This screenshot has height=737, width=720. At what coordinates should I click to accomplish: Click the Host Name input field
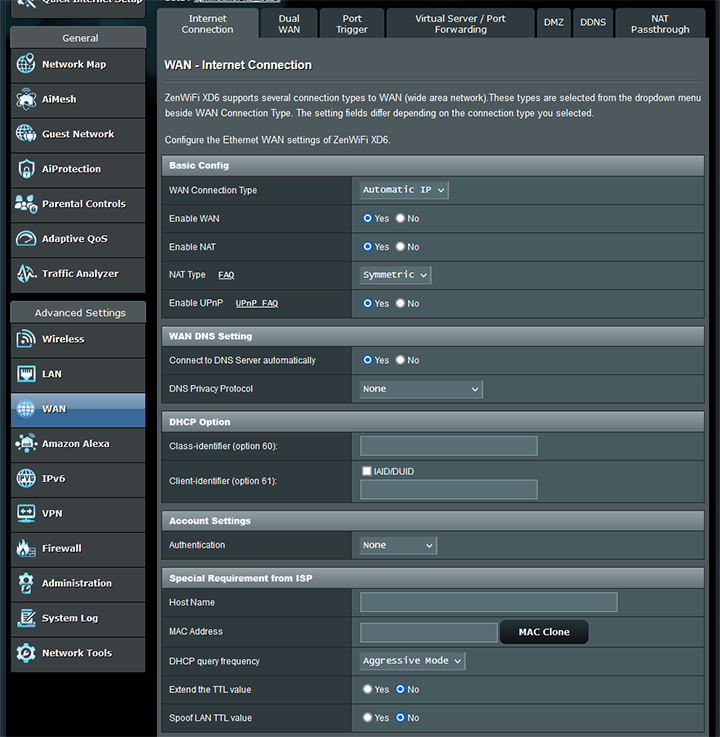[488, 602]
